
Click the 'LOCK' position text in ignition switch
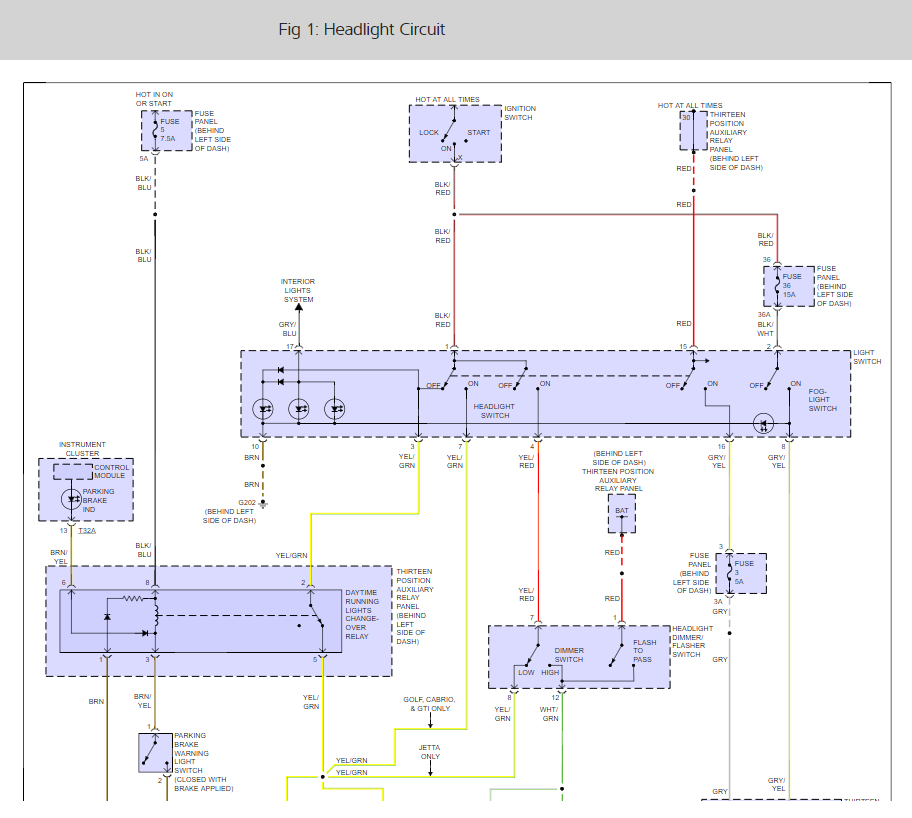tap(429, 133)
